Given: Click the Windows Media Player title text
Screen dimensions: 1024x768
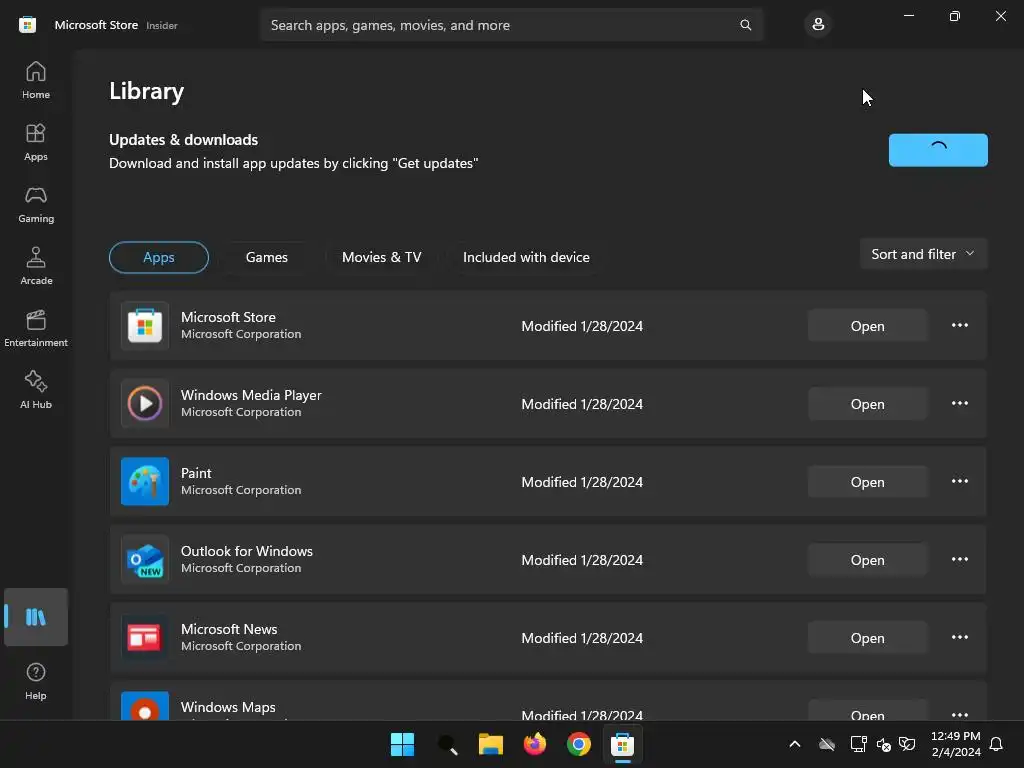Looking at the screenshot, I should coord(251,395).
